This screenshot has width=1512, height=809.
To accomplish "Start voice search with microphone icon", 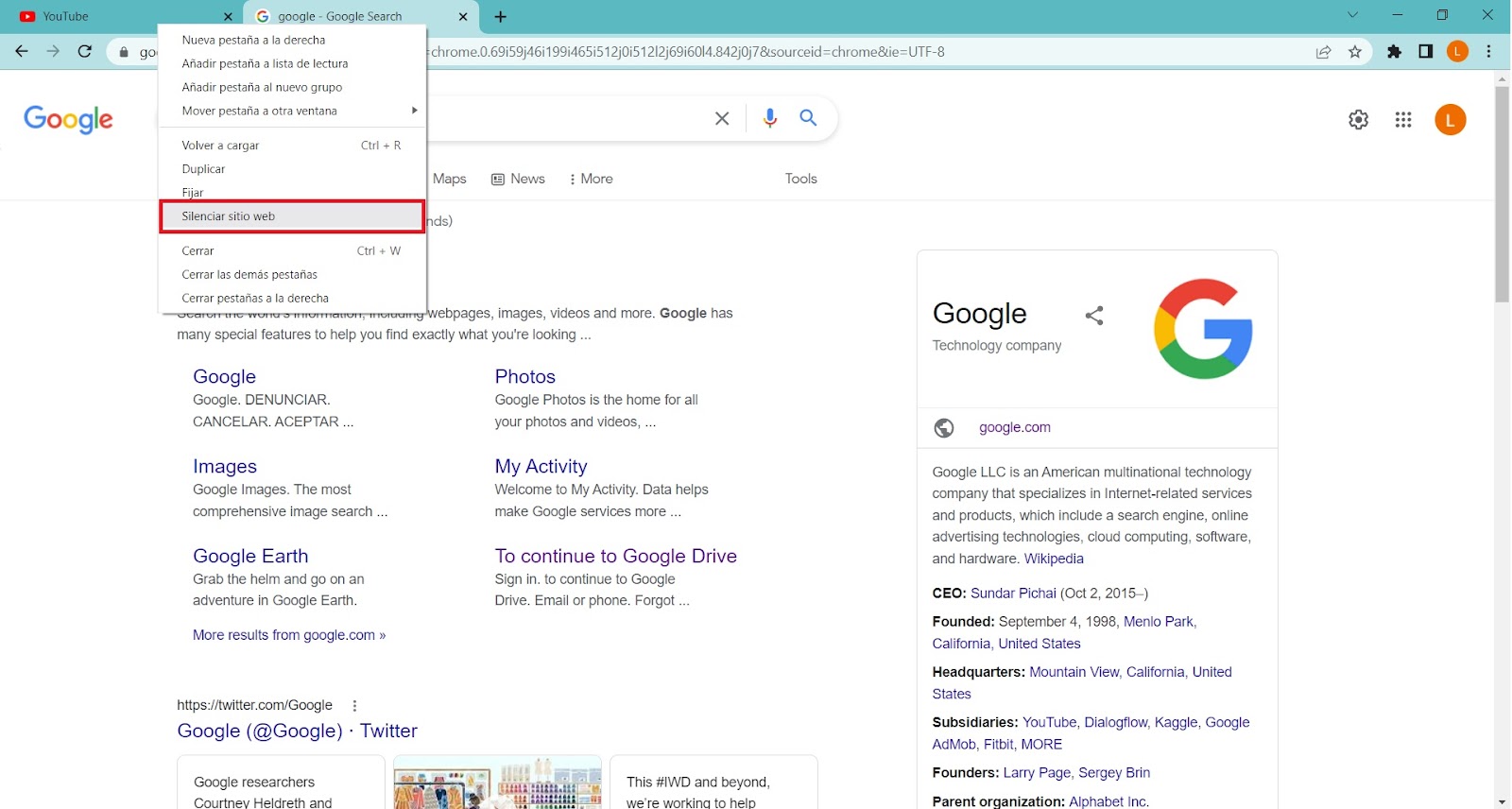I will point(770,118).
